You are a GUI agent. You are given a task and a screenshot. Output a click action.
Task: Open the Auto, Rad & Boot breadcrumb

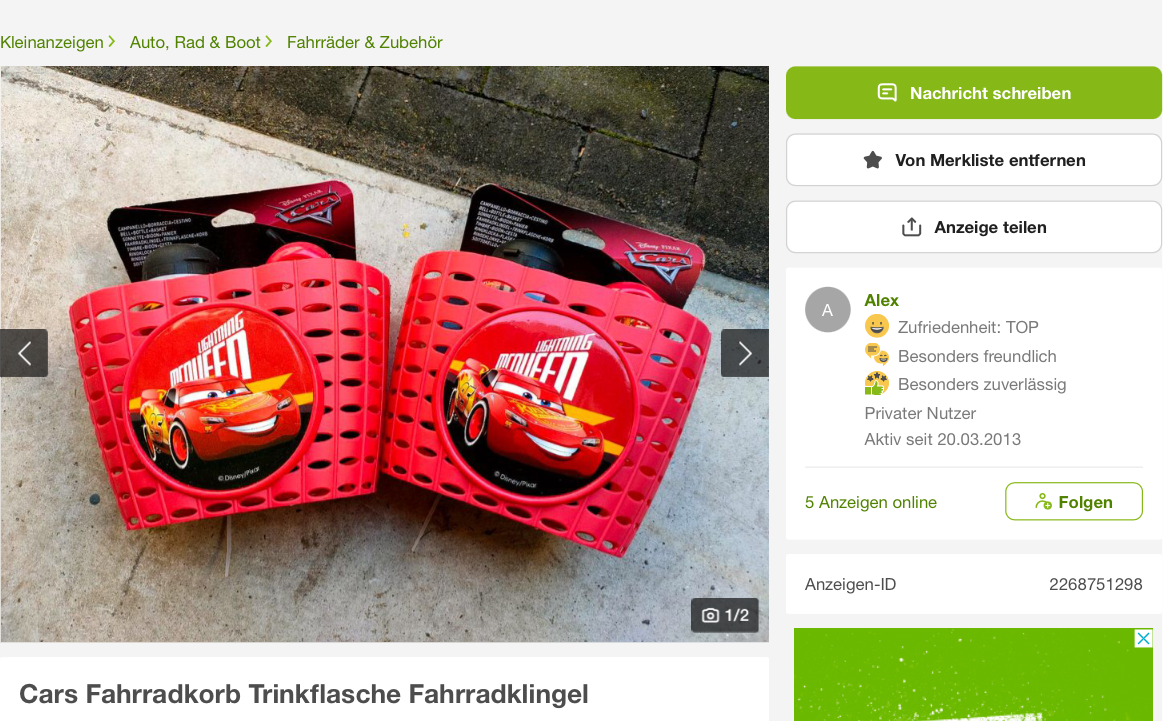[x=195, y=43]
